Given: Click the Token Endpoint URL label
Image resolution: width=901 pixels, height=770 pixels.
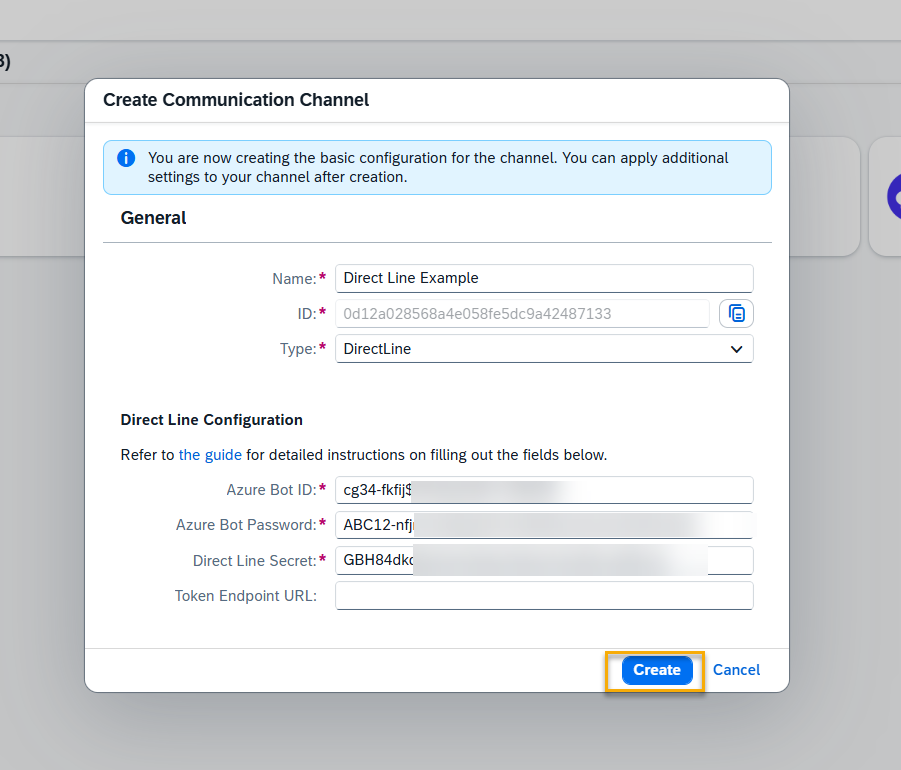Looking at the screenshot, I should tap(246, 596).
